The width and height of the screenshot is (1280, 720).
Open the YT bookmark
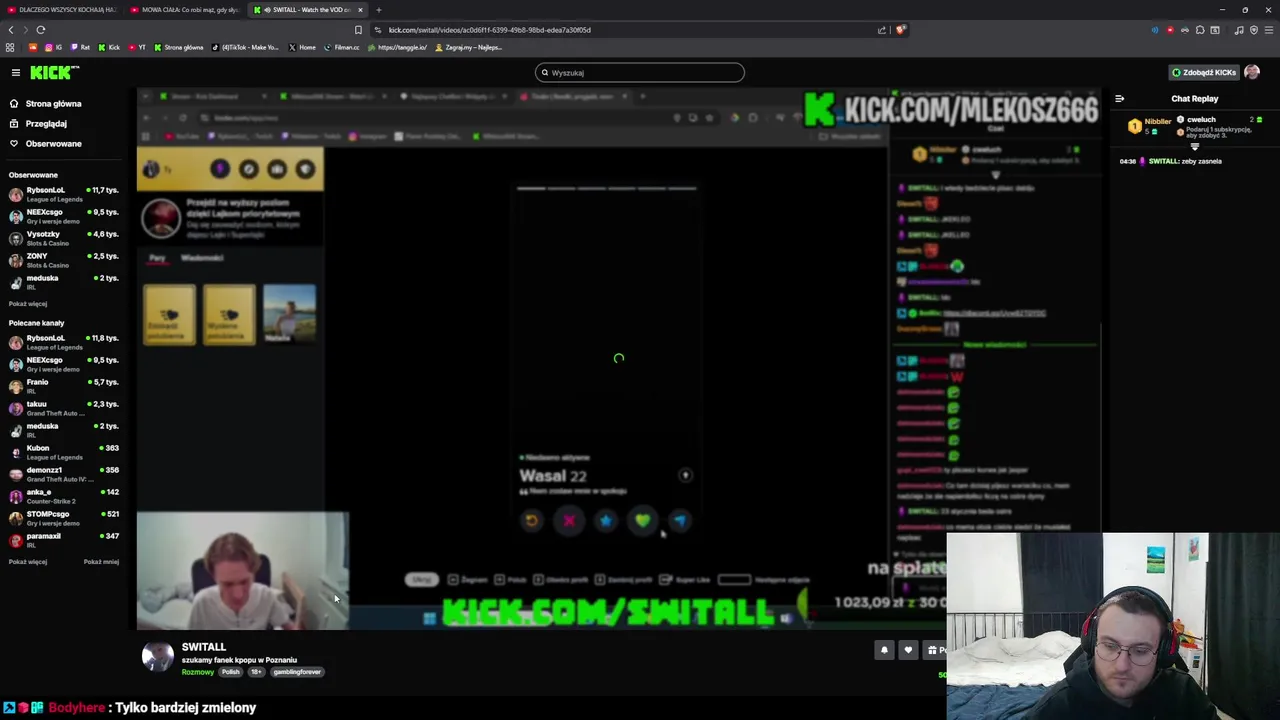point(137,47)
